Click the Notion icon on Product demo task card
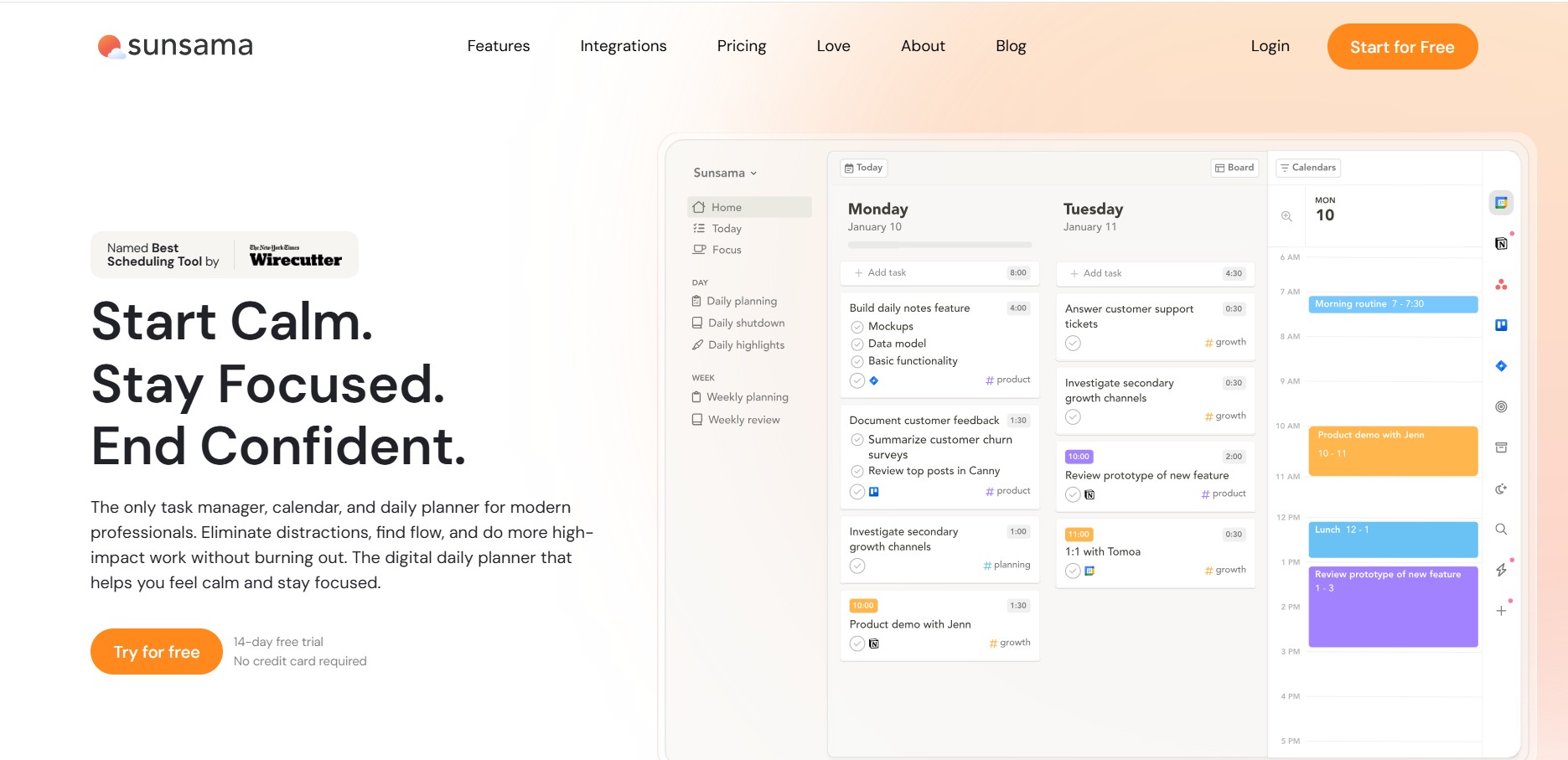The height and width of the screenshot is (760, 1568). pos(874,644)
